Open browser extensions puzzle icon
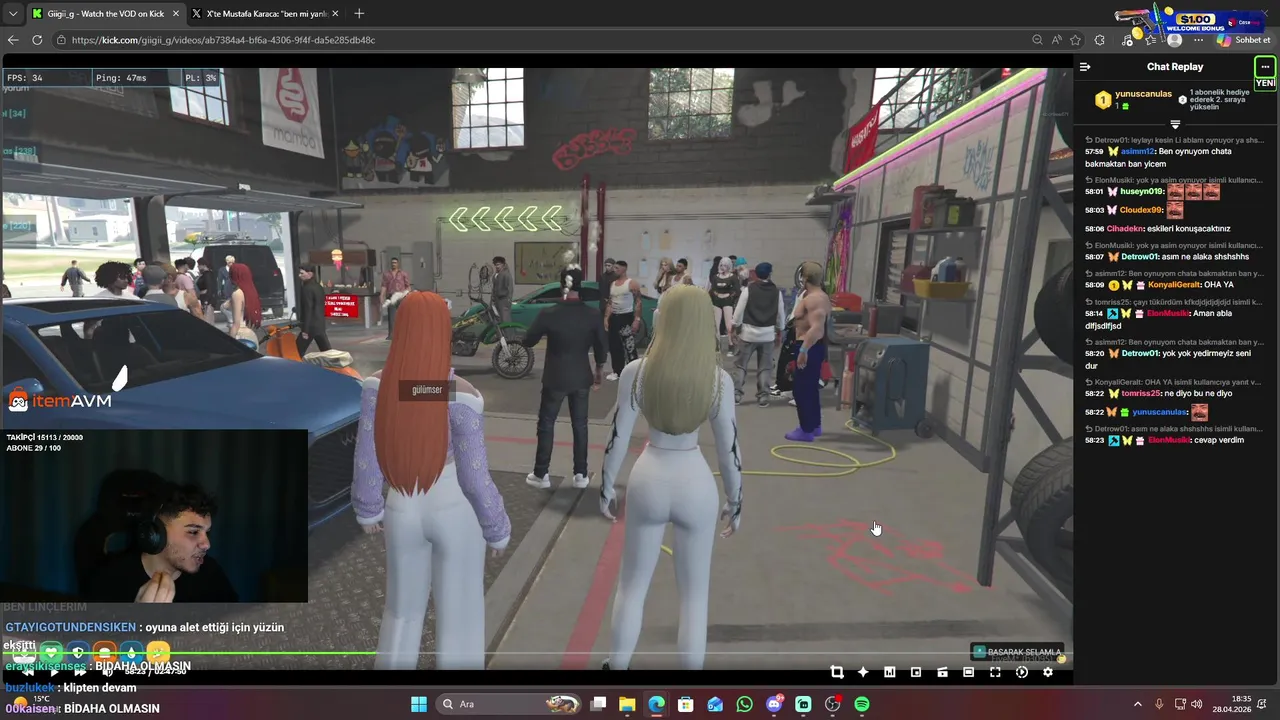1280x720 pixels. point(1100,40)
